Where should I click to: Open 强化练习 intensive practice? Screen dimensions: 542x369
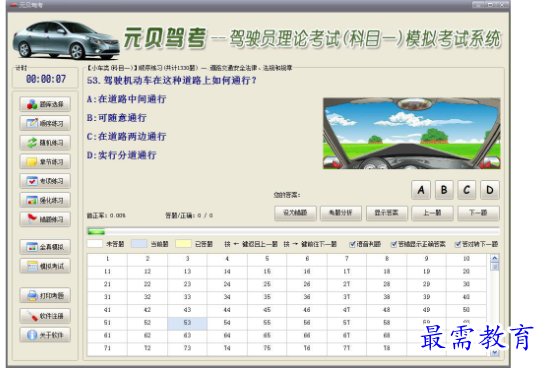45,200
